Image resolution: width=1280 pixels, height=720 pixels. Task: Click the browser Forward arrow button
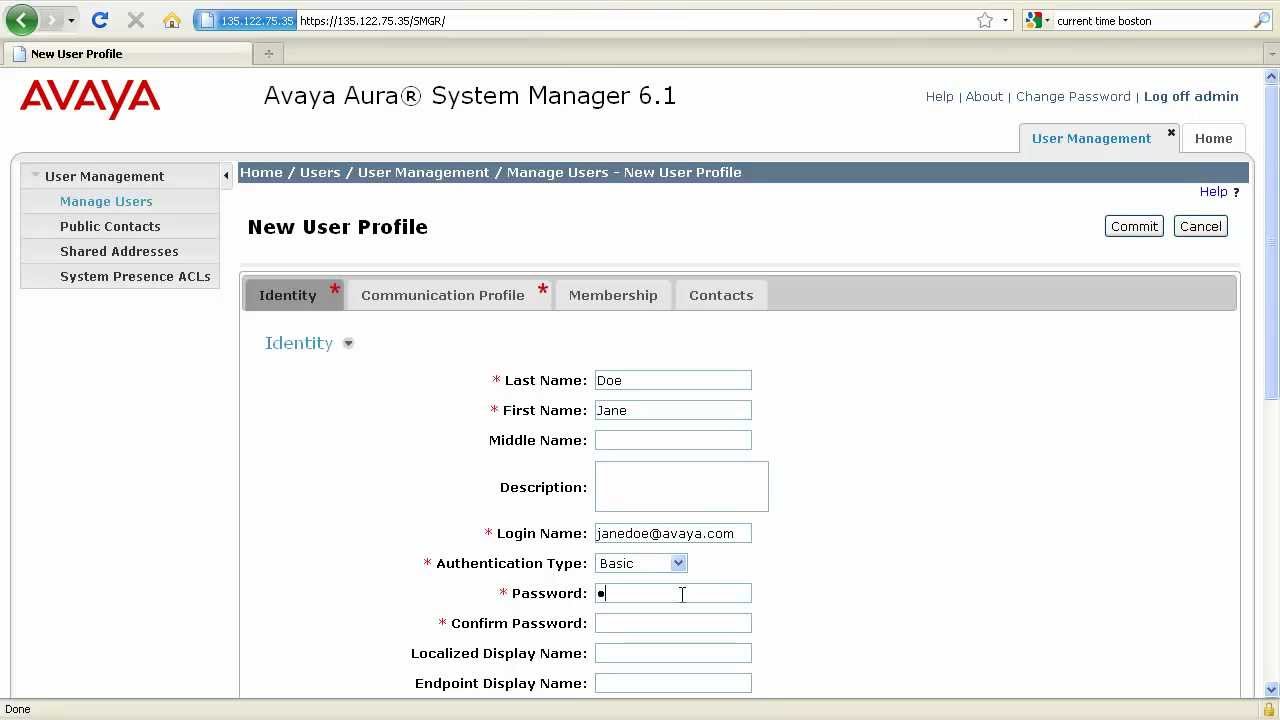[x=51, y=20]
